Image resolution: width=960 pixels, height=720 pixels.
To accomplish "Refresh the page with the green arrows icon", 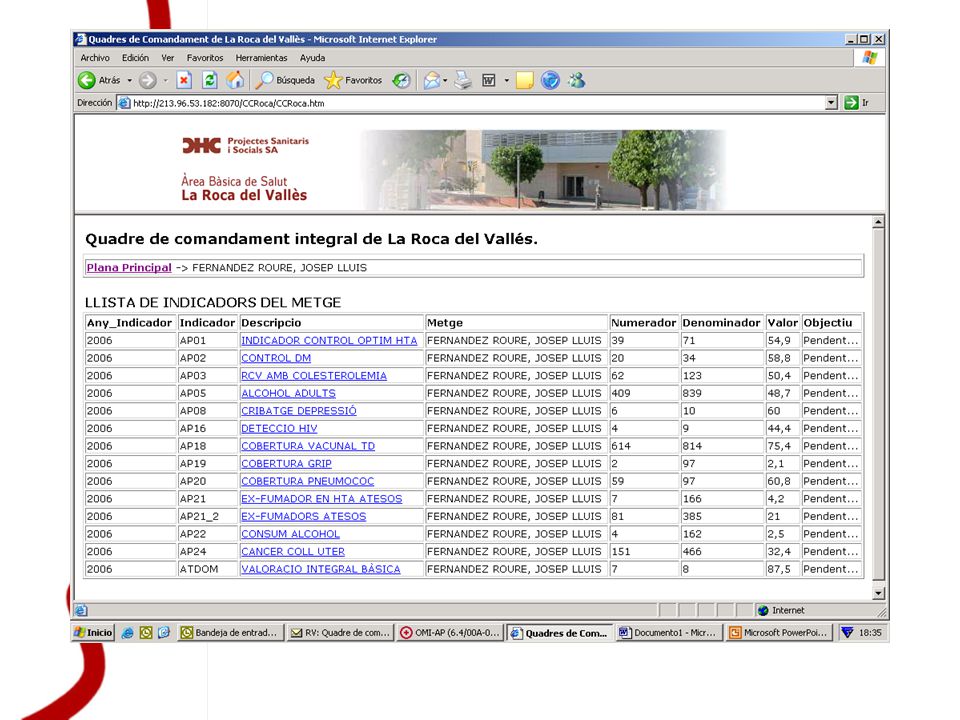I will pos(209,80).
